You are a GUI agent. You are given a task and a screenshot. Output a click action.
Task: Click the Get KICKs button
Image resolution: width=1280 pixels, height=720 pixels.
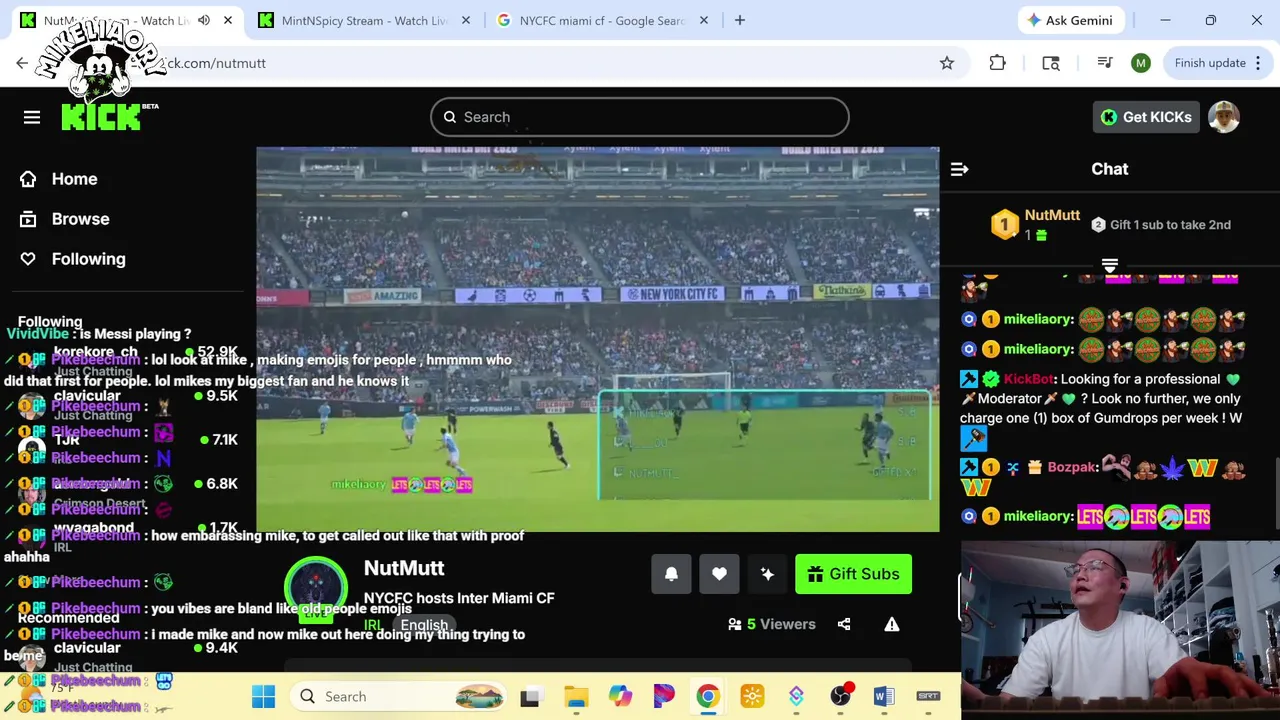(x=1146, y=117)
